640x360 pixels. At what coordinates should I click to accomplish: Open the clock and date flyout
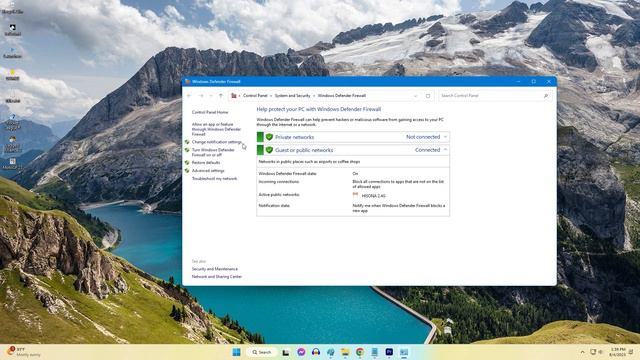[618, 352]
